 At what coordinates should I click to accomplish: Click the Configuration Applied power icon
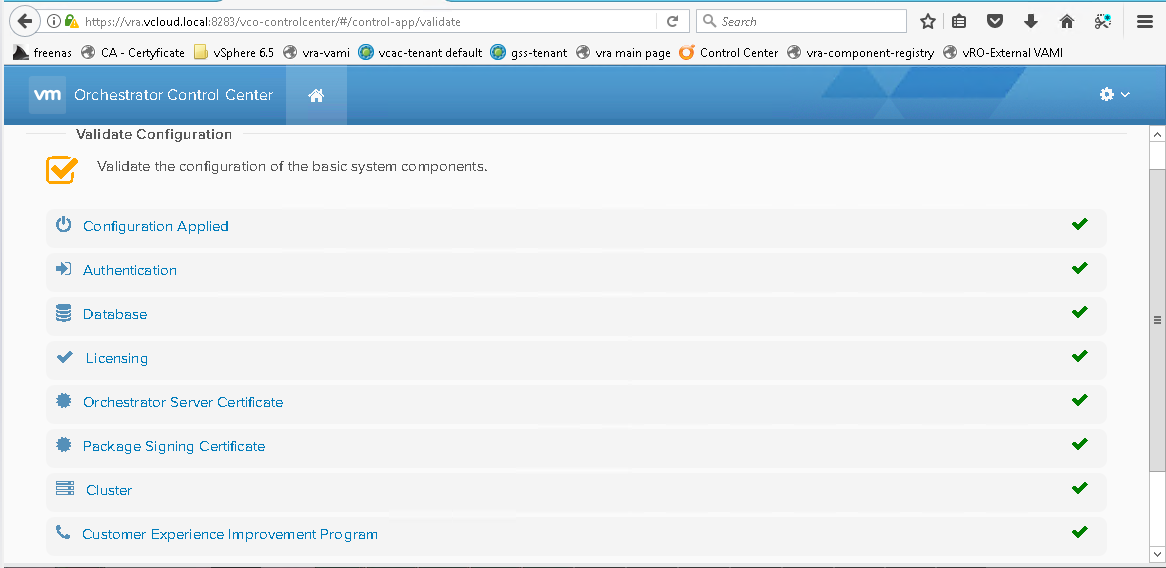tap(64, 225)
